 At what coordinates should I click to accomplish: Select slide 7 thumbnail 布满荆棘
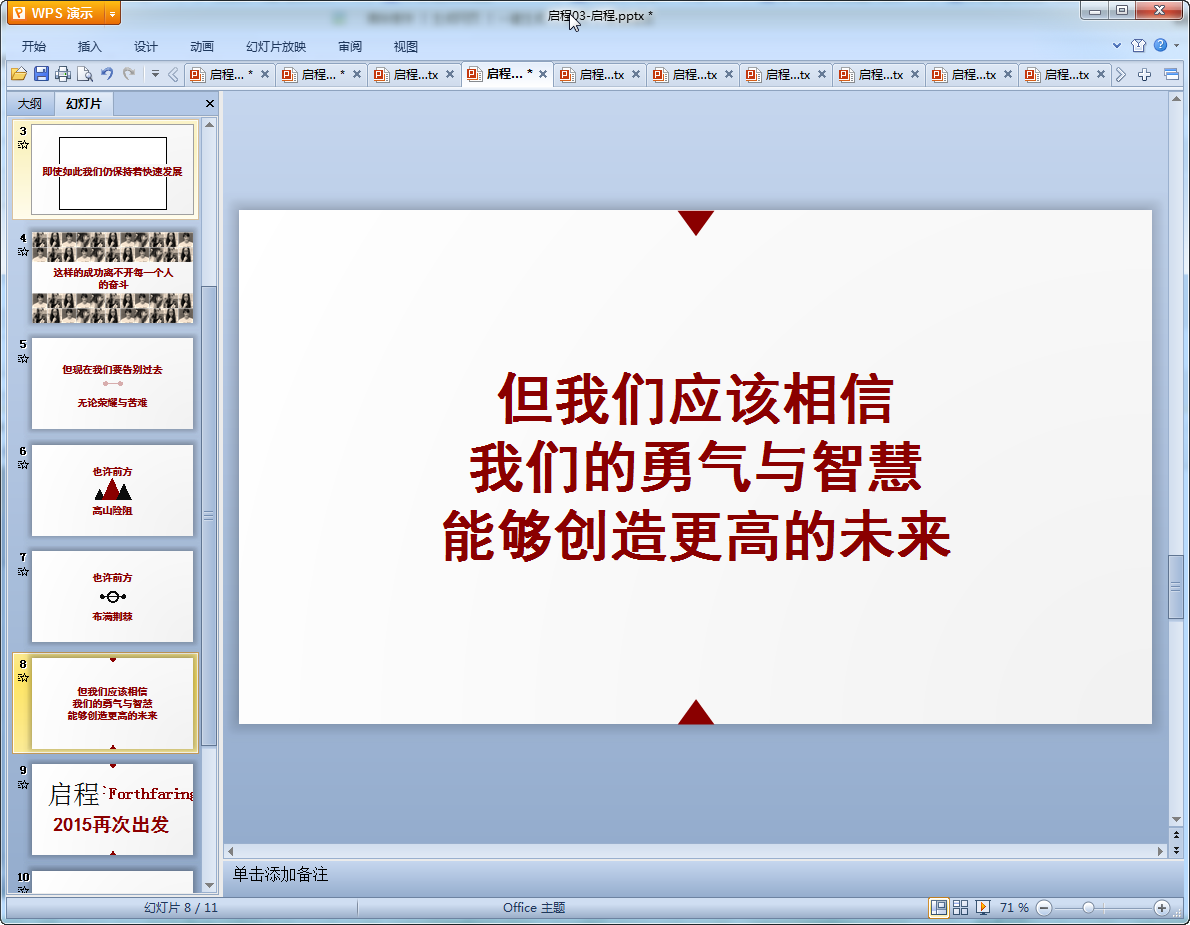point(112,596)
